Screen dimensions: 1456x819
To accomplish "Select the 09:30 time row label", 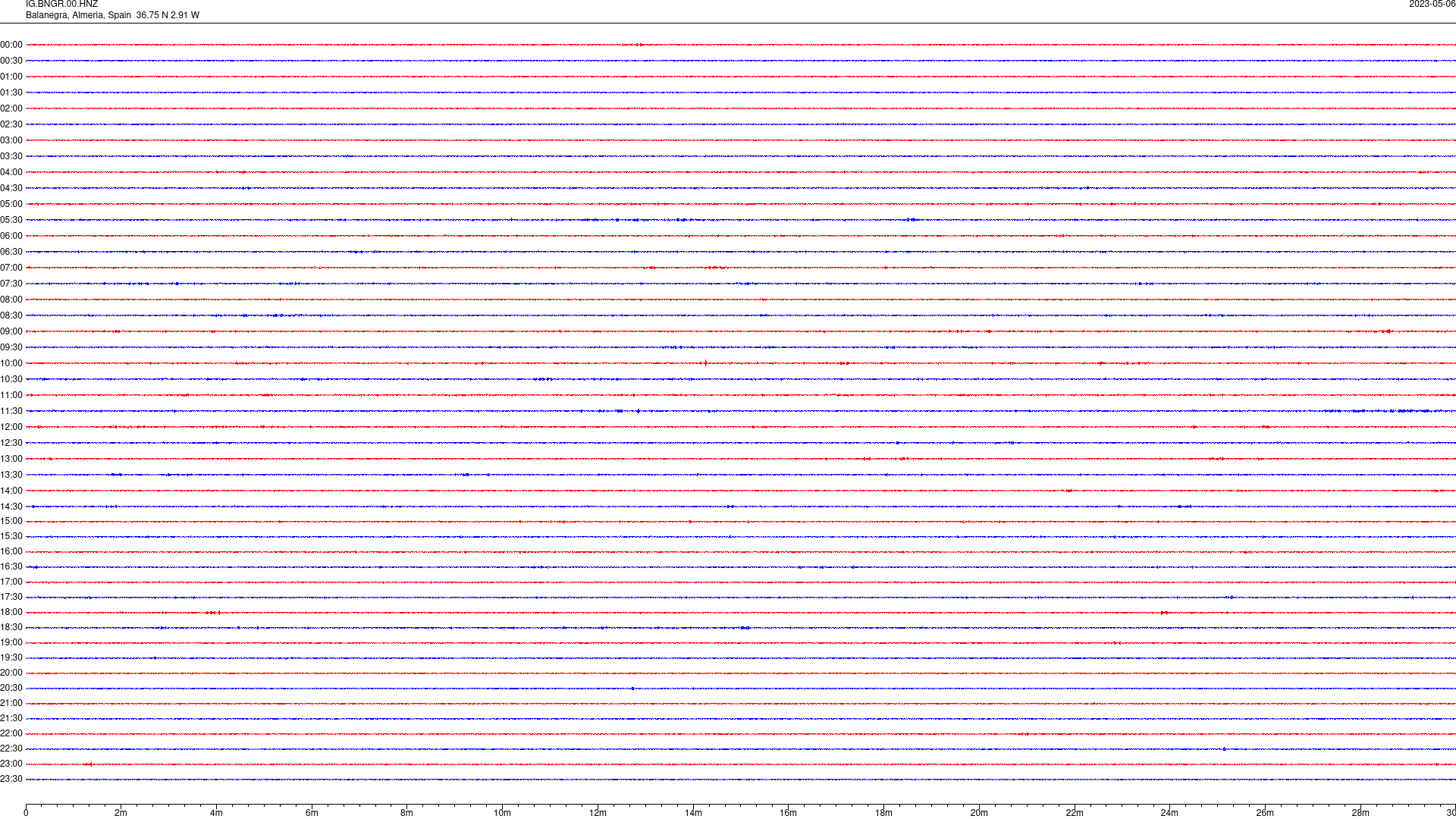I will pos(11,347).
